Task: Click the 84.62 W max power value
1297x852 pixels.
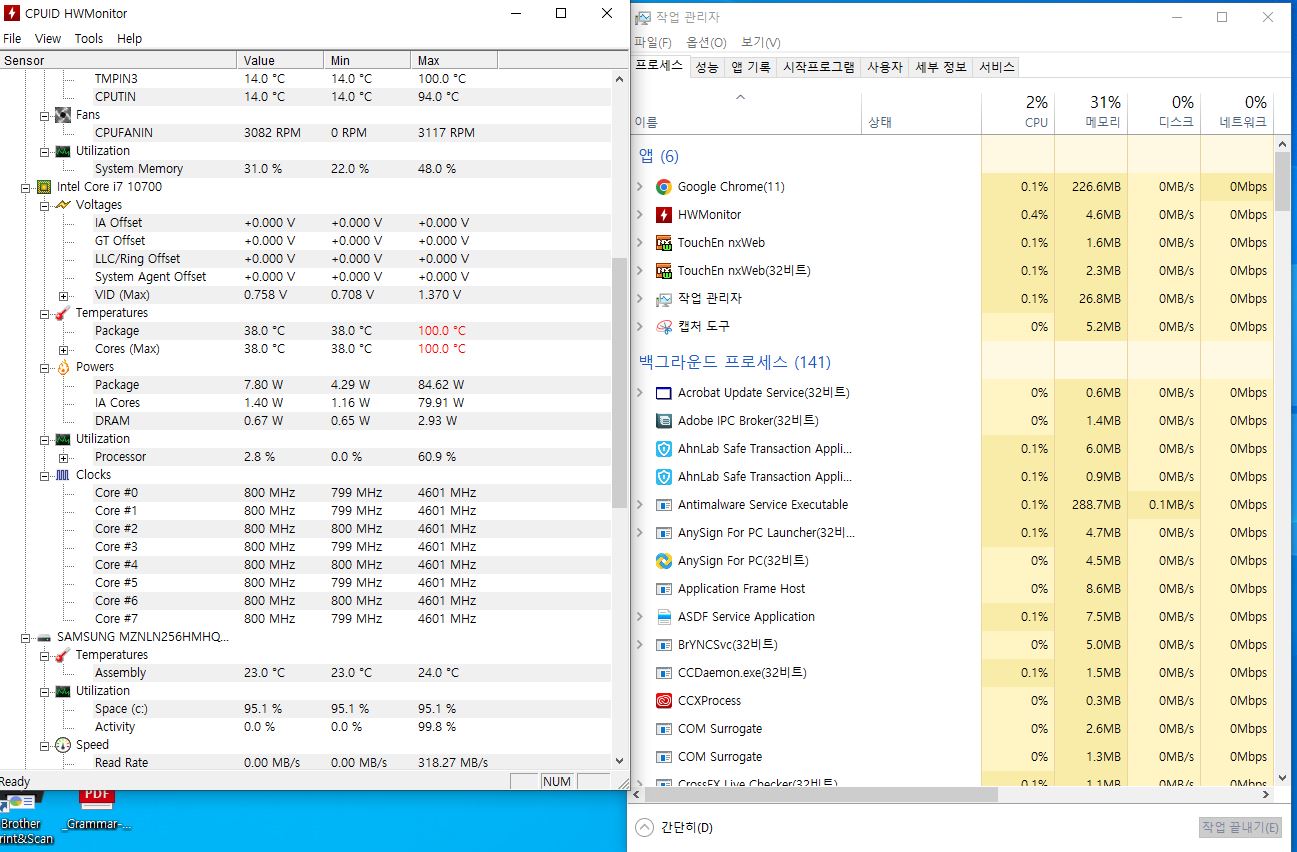Action: pos(441,385)
